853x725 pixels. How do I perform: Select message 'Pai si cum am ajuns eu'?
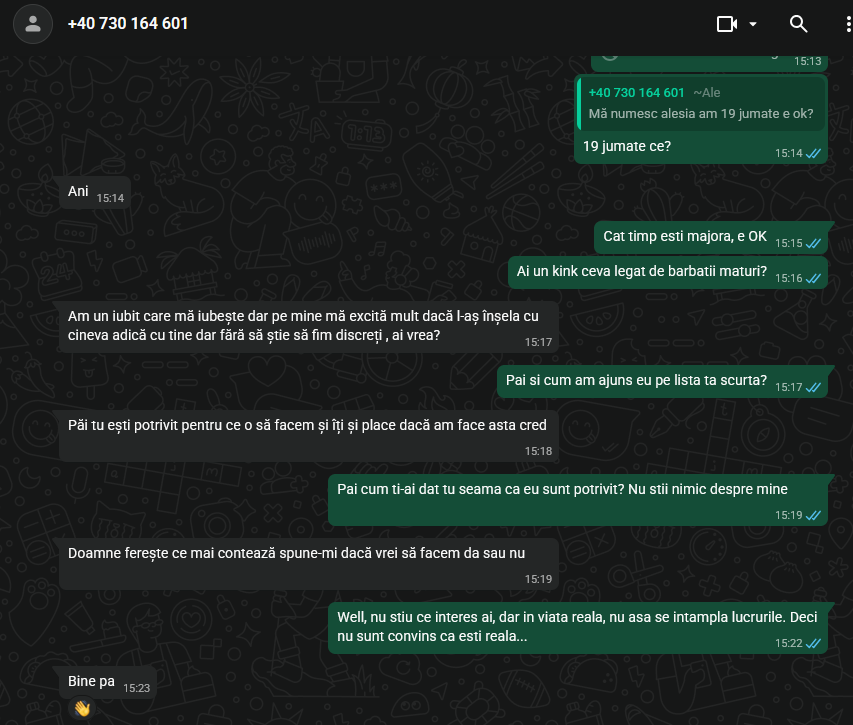click(662, 381)
